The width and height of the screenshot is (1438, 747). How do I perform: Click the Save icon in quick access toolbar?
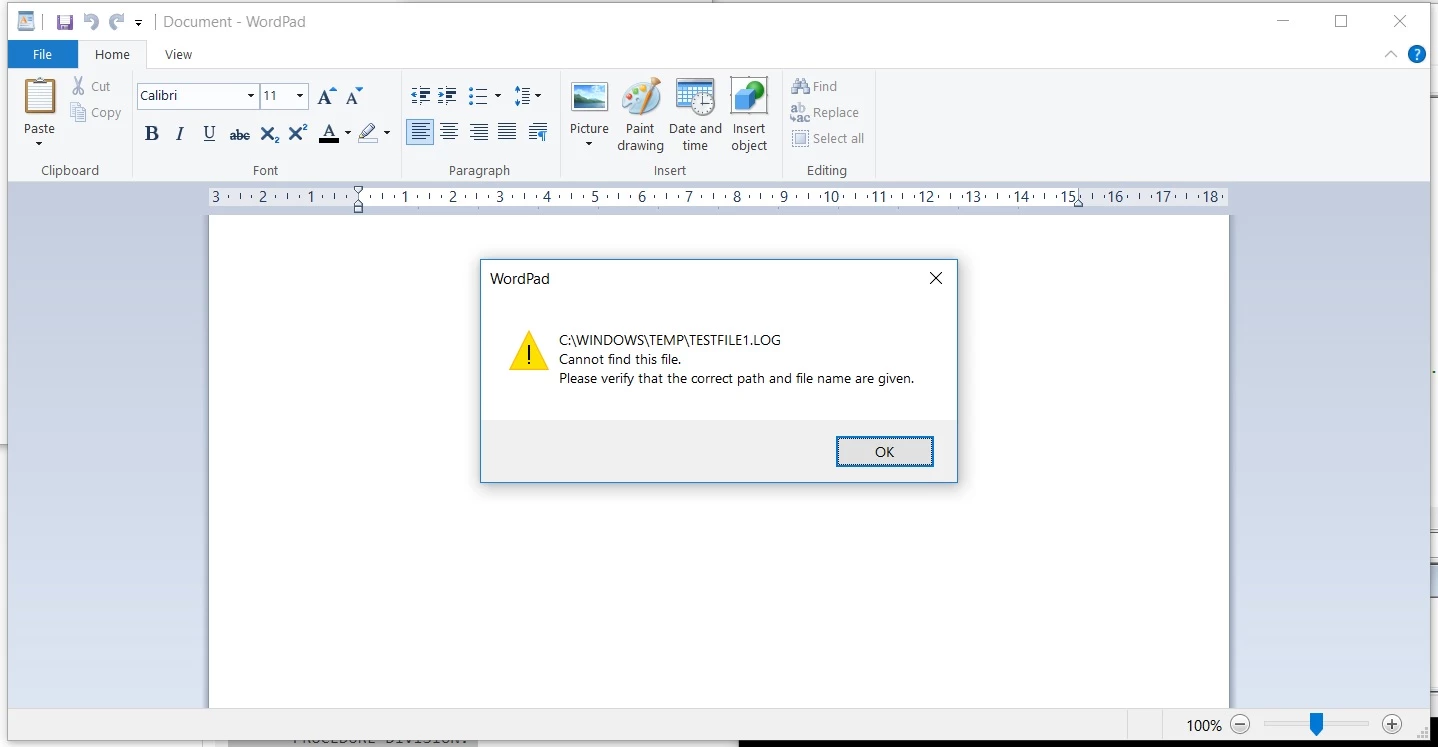65,22
